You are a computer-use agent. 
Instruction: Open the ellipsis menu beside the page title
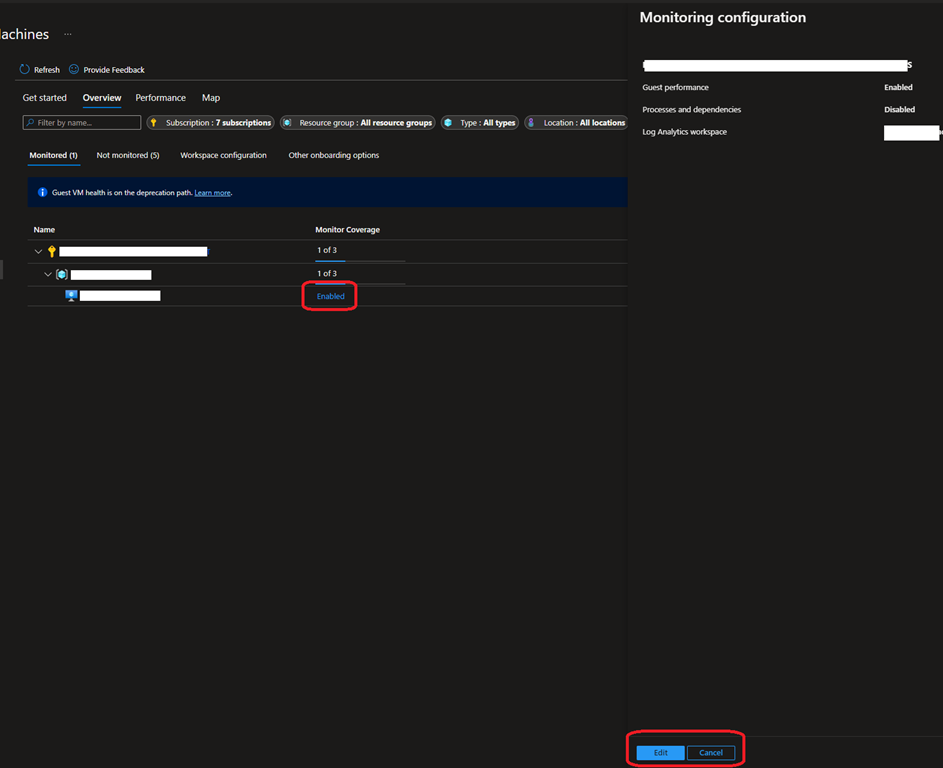[x=69, y=35]
